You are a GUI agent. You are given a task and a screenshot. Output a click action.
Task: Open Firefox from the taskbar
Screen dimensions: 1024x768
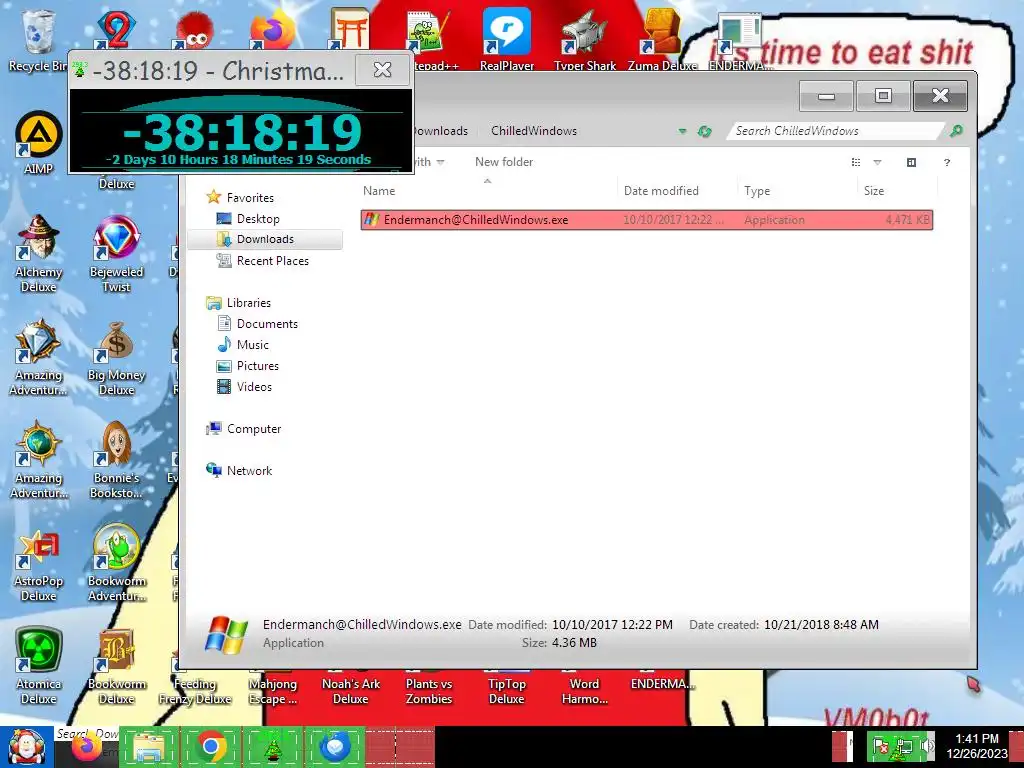[x=86, y=747]
